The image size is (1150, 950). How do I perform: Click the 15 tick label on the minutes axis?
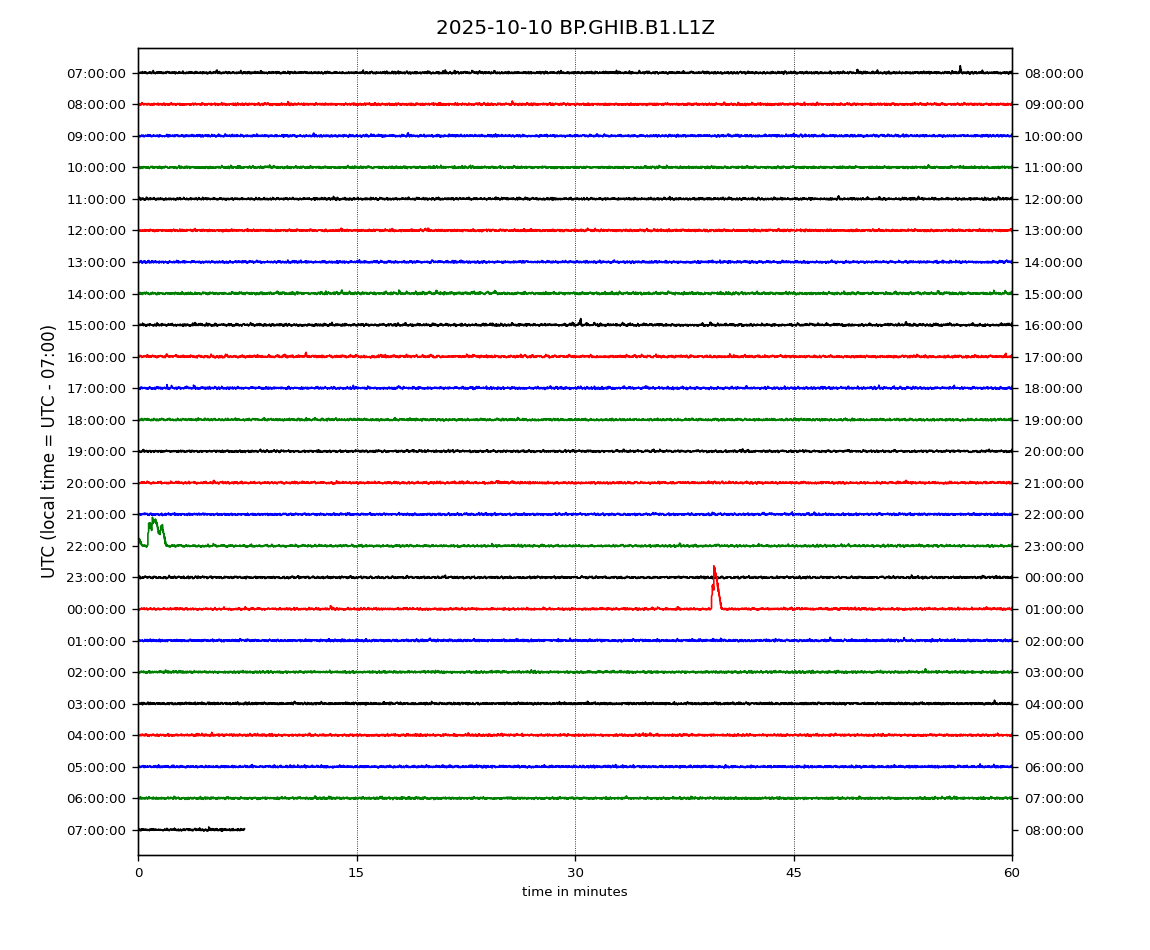point(357,873)
